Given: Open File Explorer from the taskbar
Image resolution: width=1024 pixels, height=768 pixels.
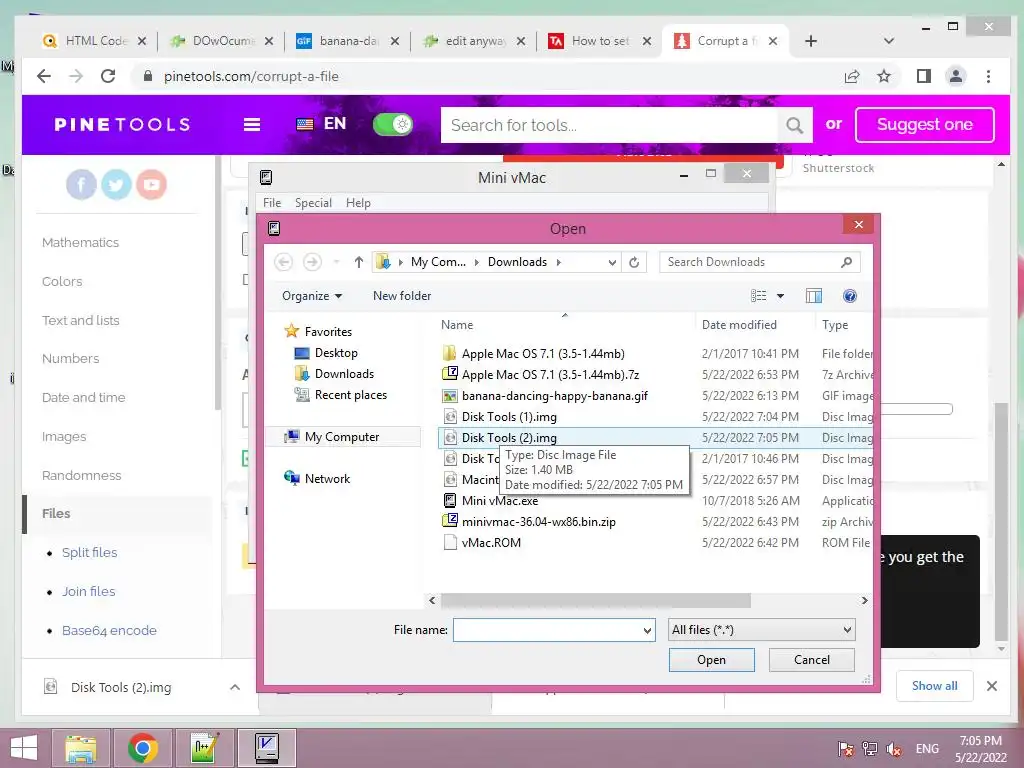Looking at the screenshot, I should click(81, 748).
